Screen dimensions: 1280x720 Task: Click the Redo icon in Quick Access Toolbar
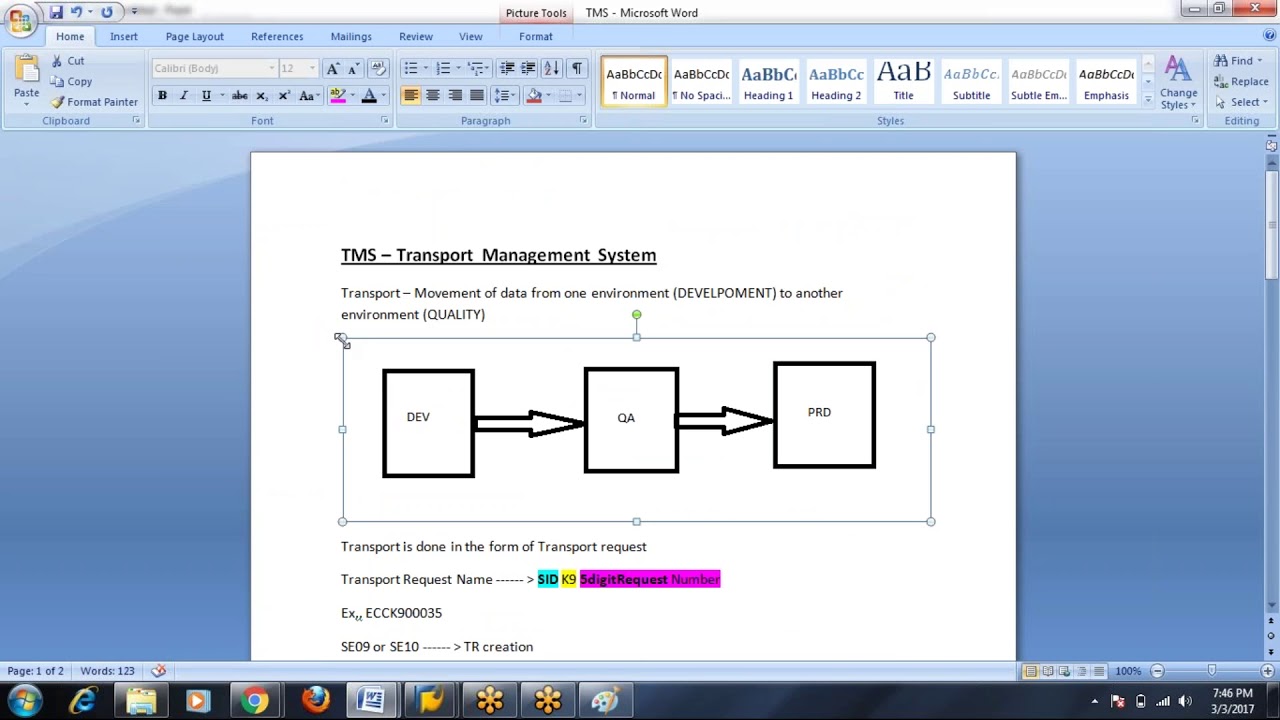click(106, 12)
